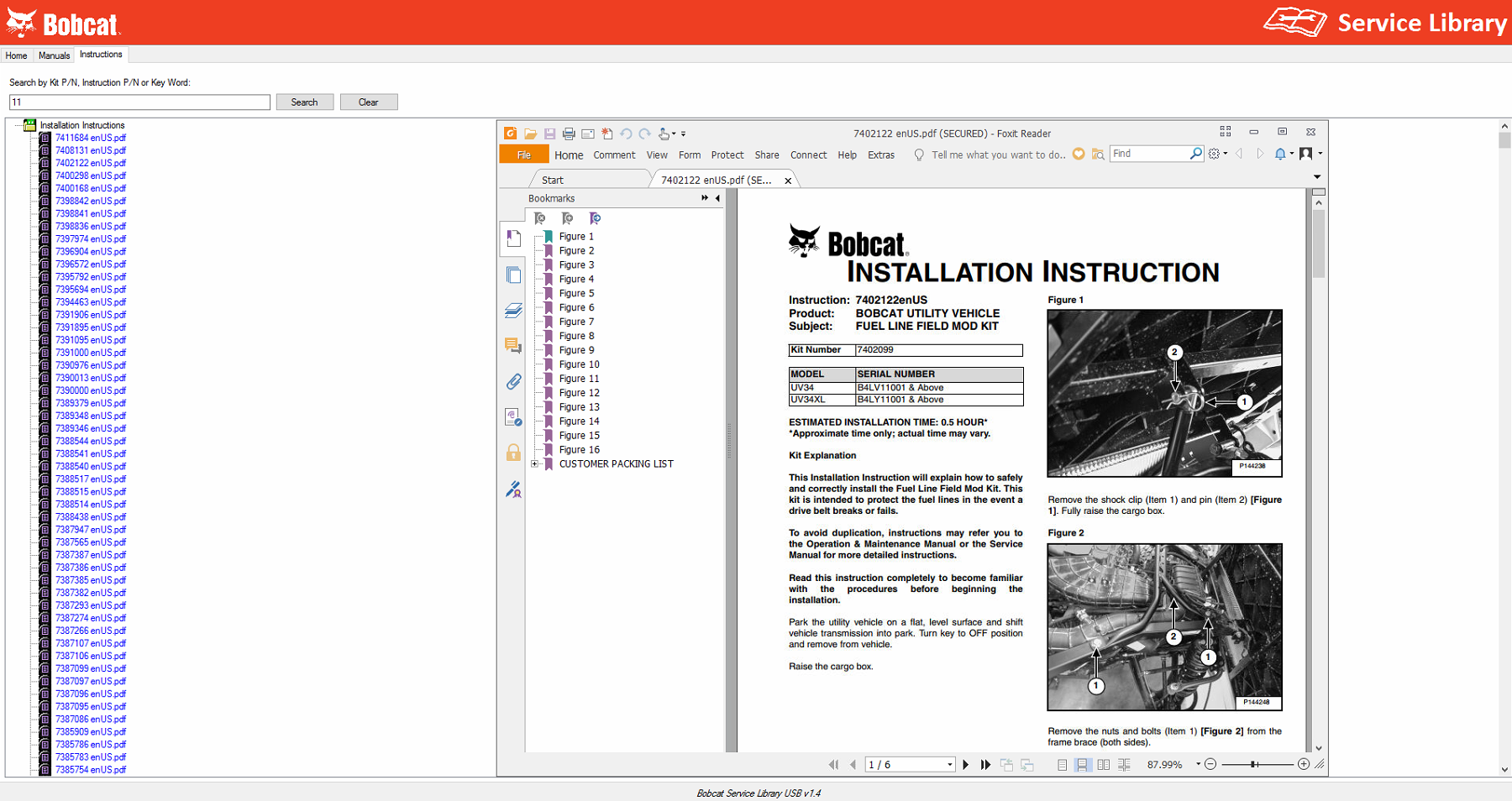
Task: Switch to Single Page view mode
Action: point(1063,765)
